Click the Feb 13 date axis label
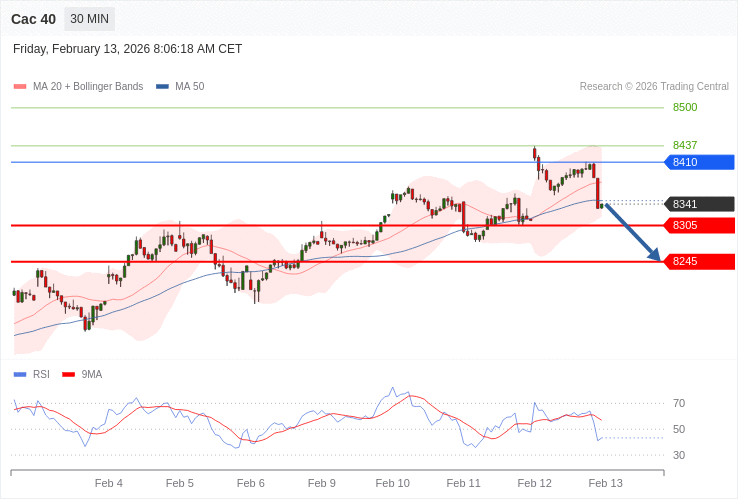The image size is (738, 500). click(605, 483)
